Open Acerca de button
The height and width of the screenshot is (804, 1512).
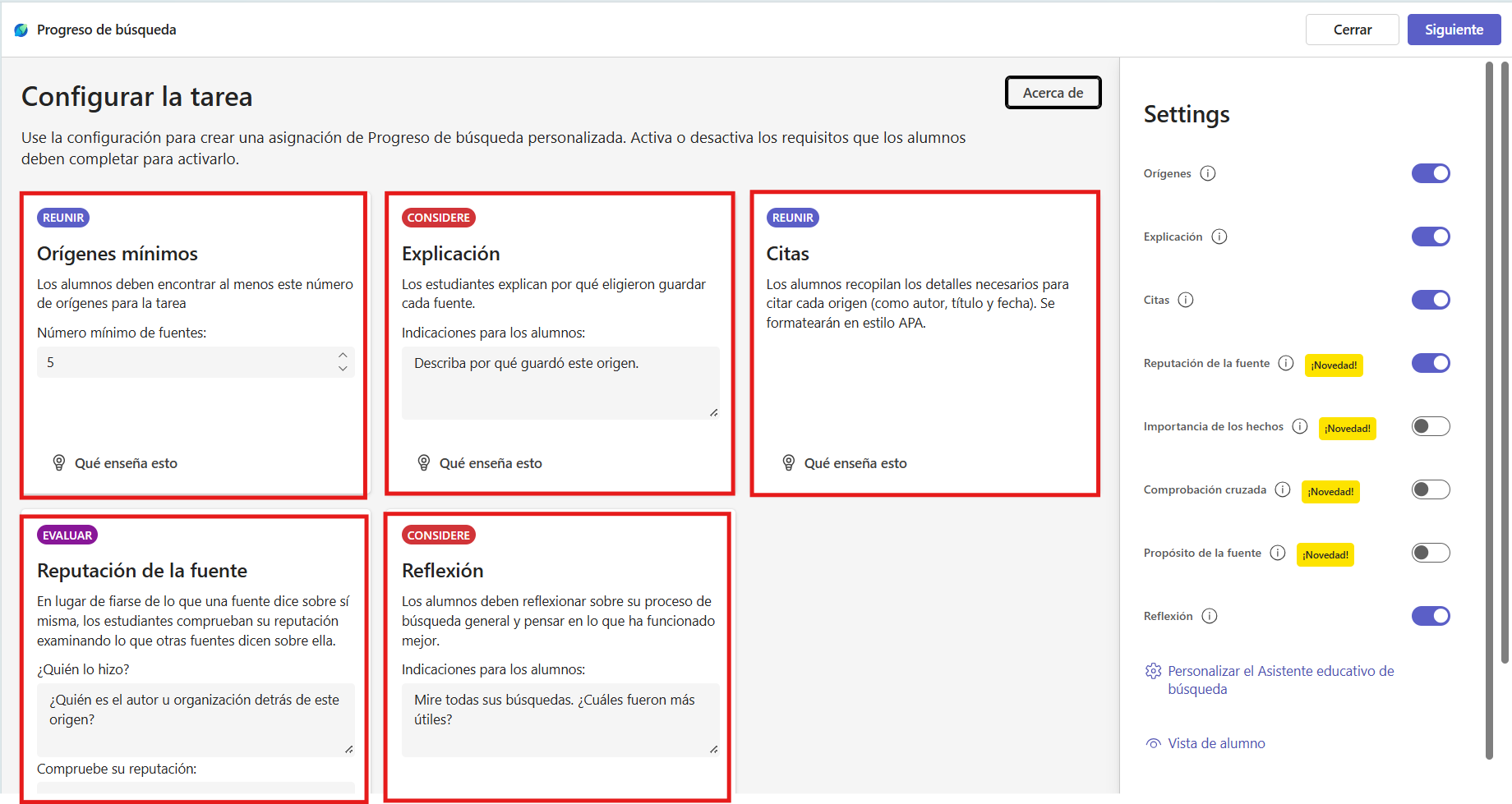[x=1053, y=93]
